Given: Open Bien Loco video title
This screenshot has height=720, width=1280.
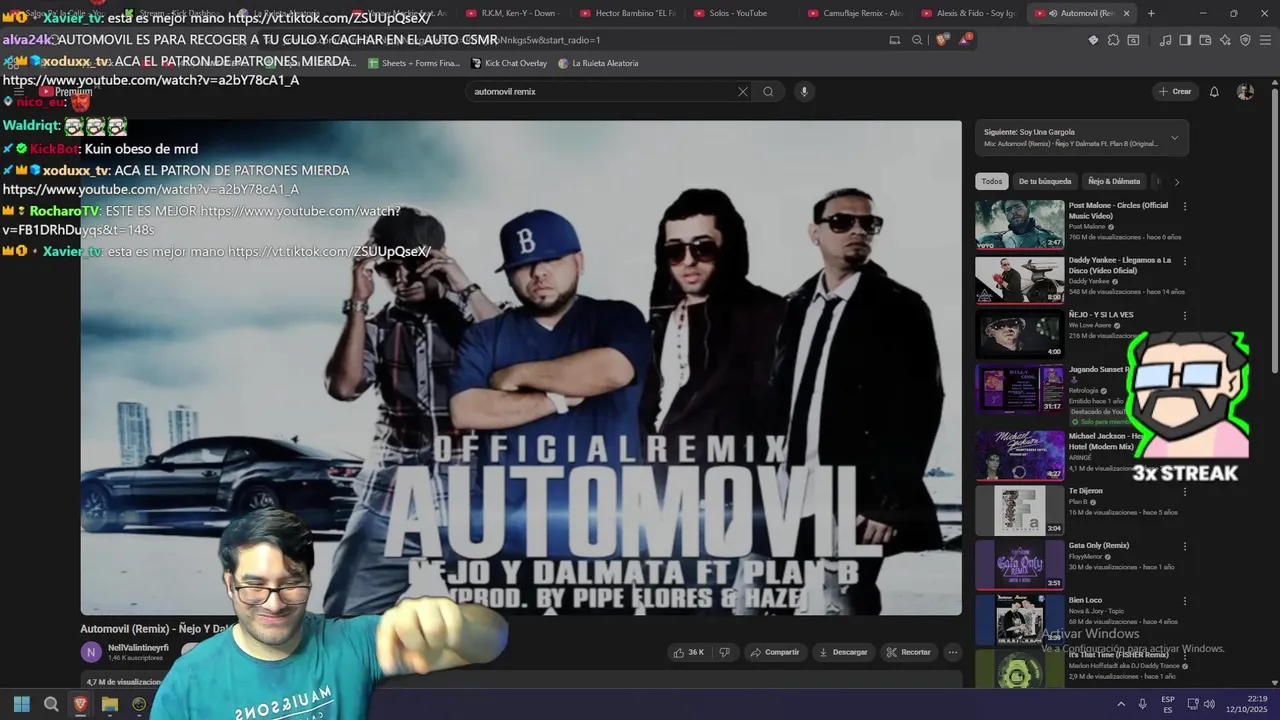Looking at the screenshot, I should (1085, 600).
